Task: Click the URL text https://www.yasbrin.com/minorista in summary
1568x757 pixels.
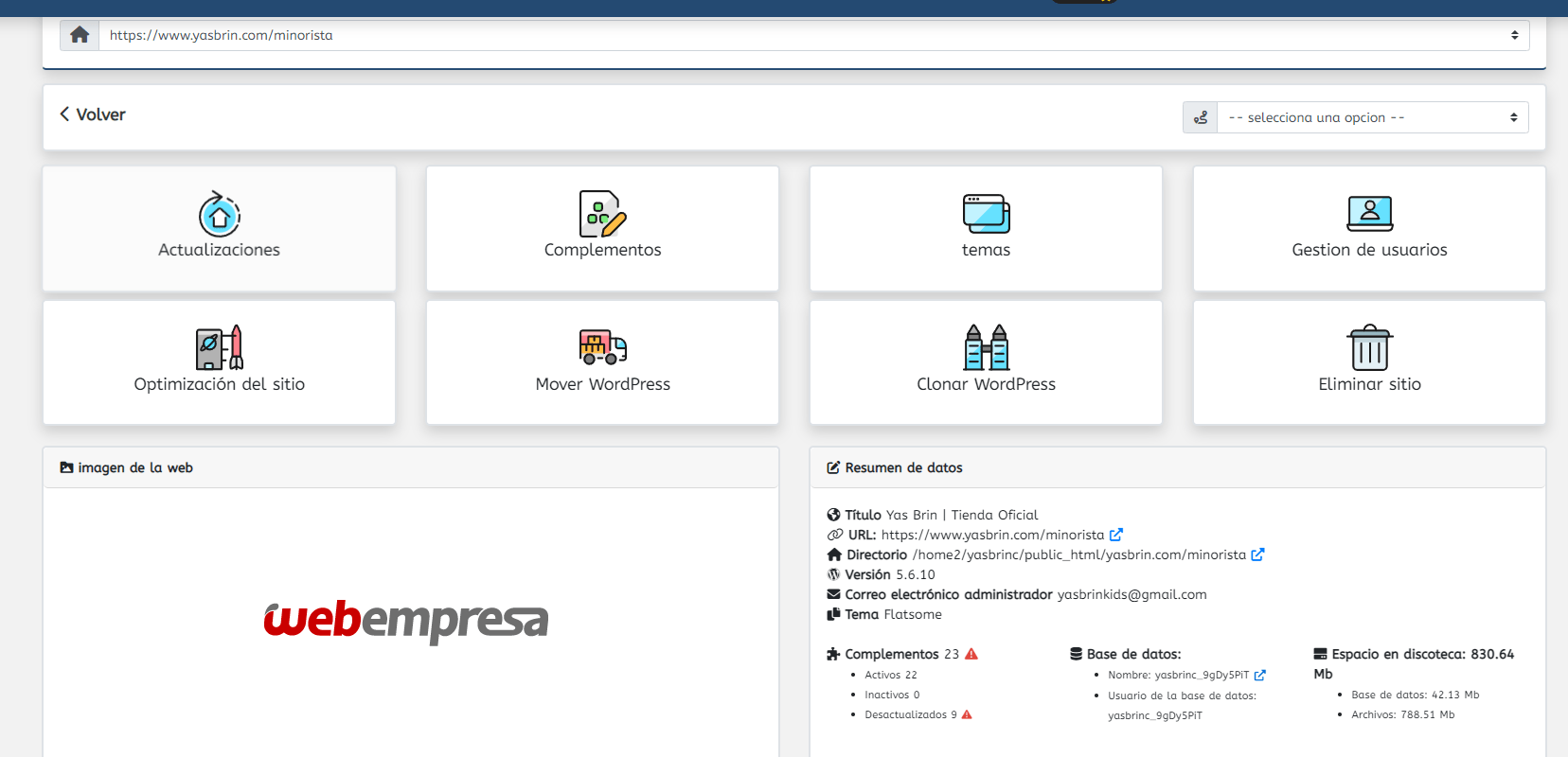Action: click(992, 535)
